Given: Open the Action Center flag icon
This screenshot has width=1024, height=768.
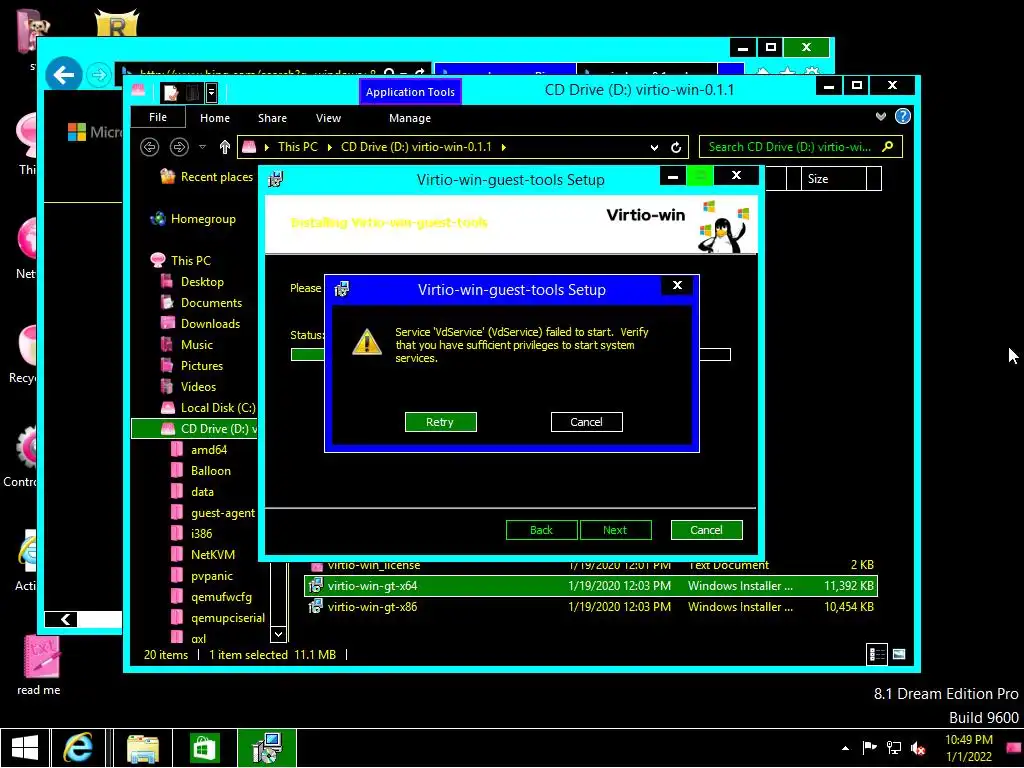Looking at the screenshot, I should coord(869,748).
